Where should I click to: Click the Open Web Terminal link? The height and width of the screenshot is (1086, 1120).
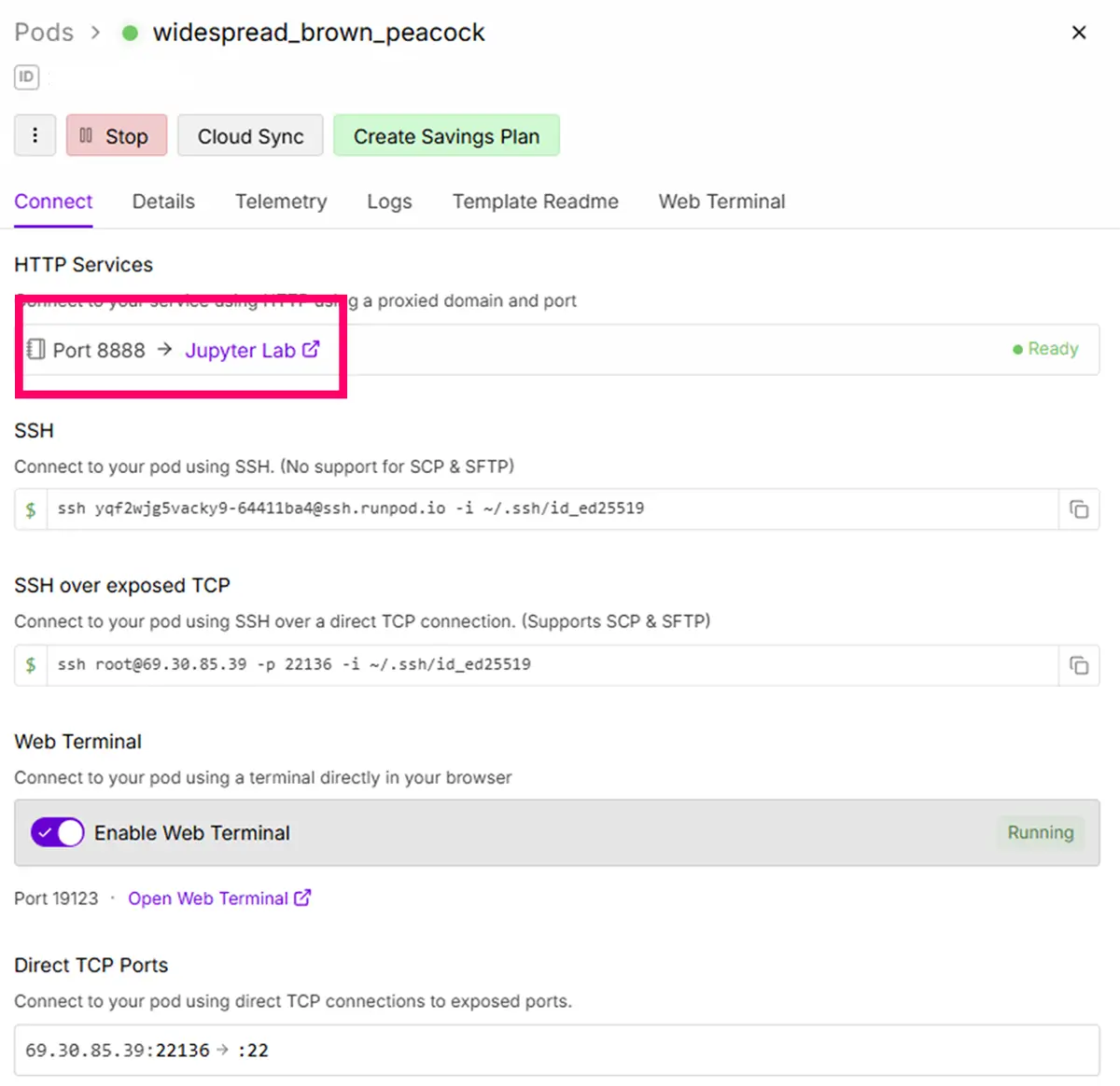[207, 898]
